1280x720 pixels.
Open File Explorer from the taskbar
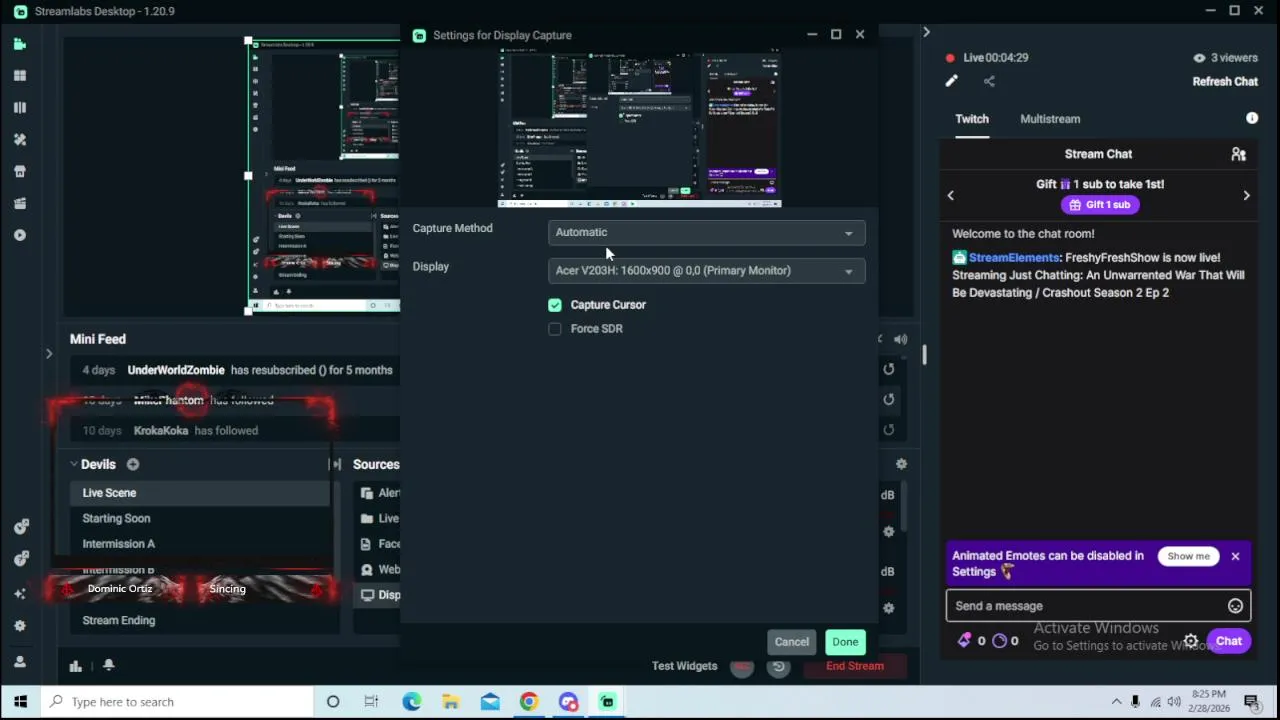pyautogui.click(x=451, y=701)
